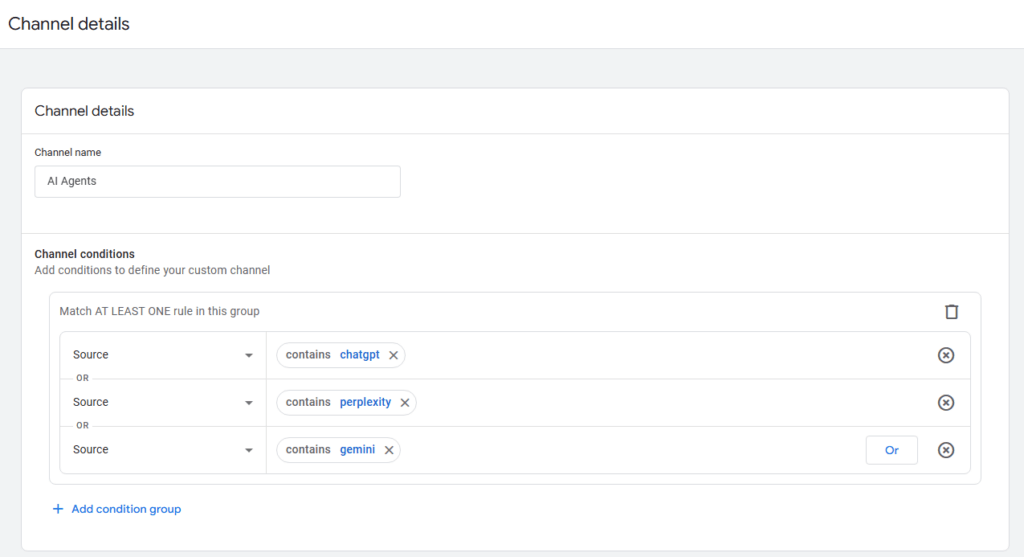Edit the 'contains chatgpt' condition chip
This screenshot has height=557, width=1024.
[x=331, y=355]
